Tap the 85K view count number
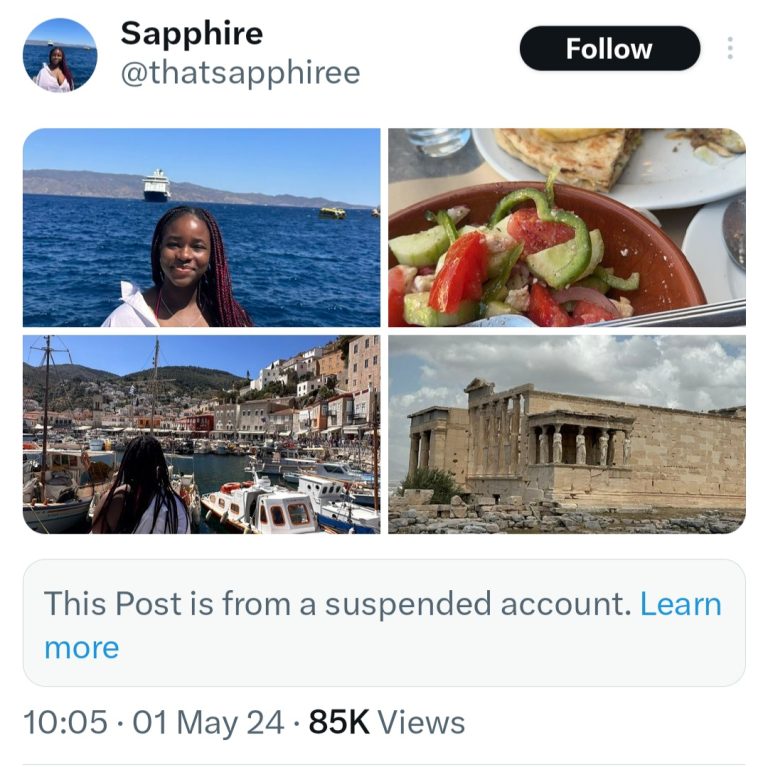The image size is (768, 767). coord(338,723)
